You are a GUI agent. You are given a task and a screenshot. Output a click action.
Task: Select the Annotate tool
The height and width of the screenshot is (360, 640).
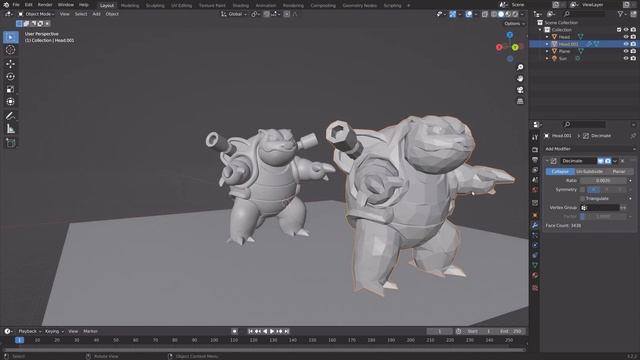pyautogui.click(x=11, y=116)
